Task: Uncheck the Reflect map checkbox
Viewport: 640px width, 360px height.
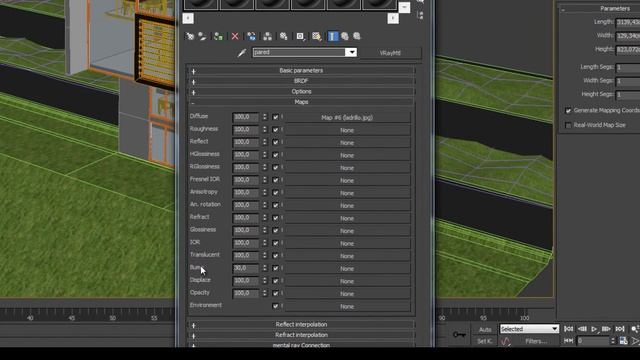Action: (x=275, y=142)
